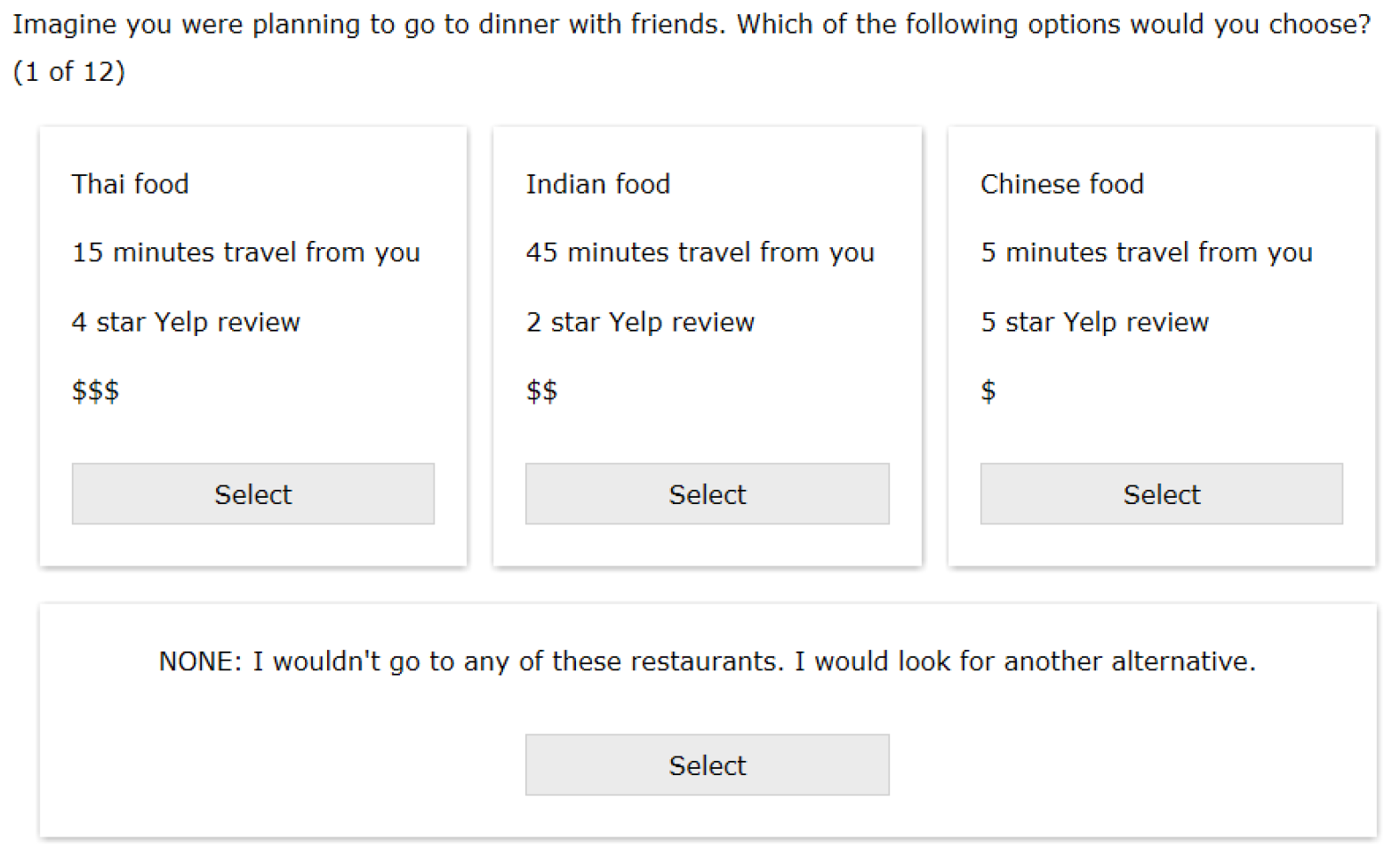Click the single $ price of Chinese food
Viewport: 1400px width, 848px height.
988,390
